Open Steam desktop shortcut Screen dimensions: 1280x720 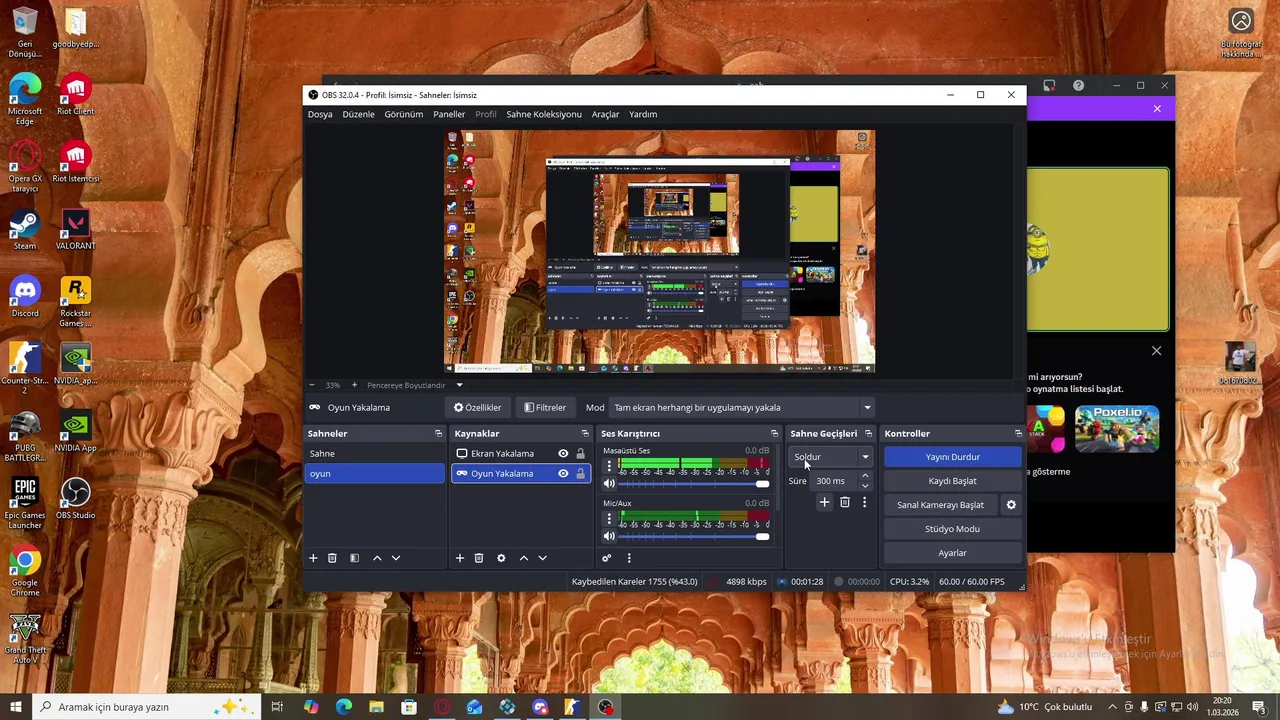coord(25,230)
